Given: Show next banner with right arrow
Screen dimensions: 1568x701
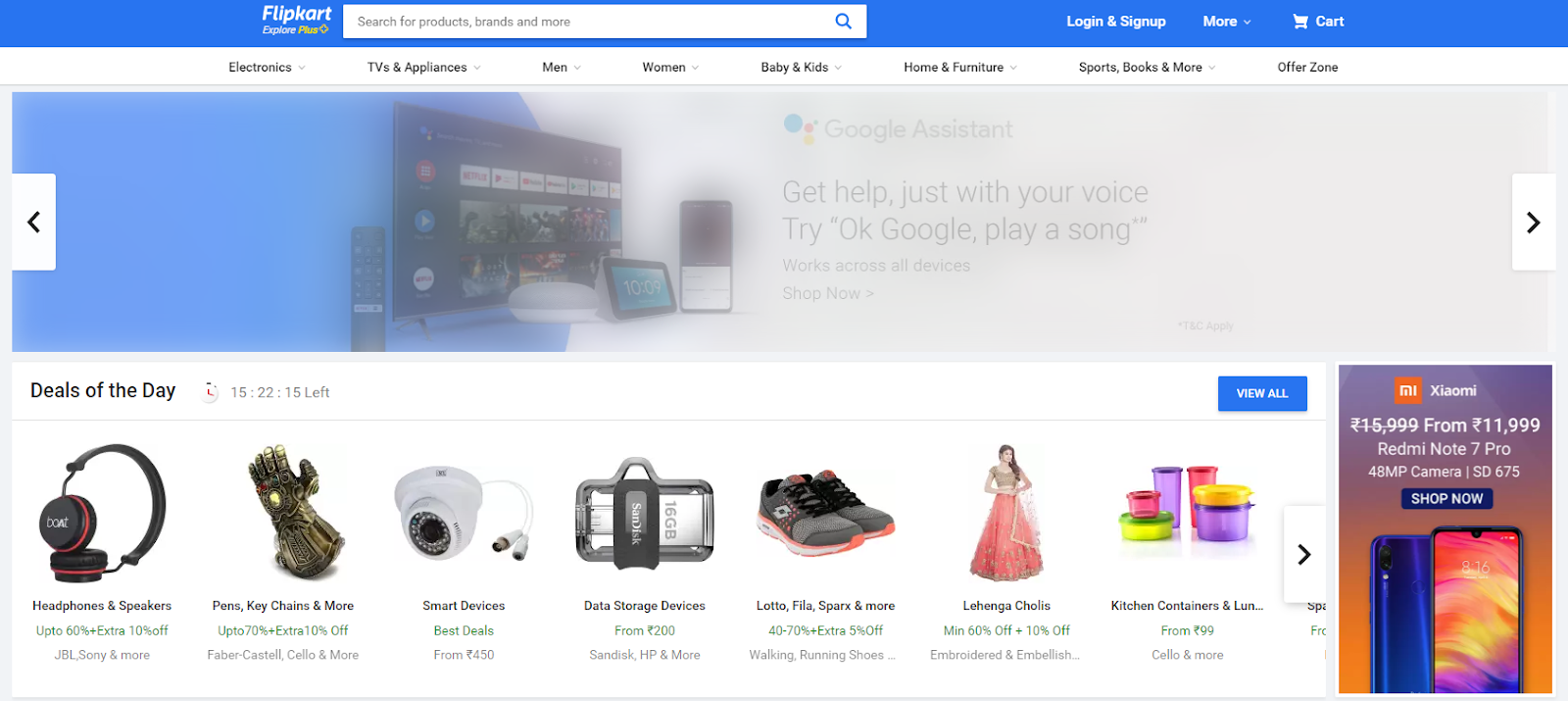Looking at the screenshot, I should coord(1534,222).
